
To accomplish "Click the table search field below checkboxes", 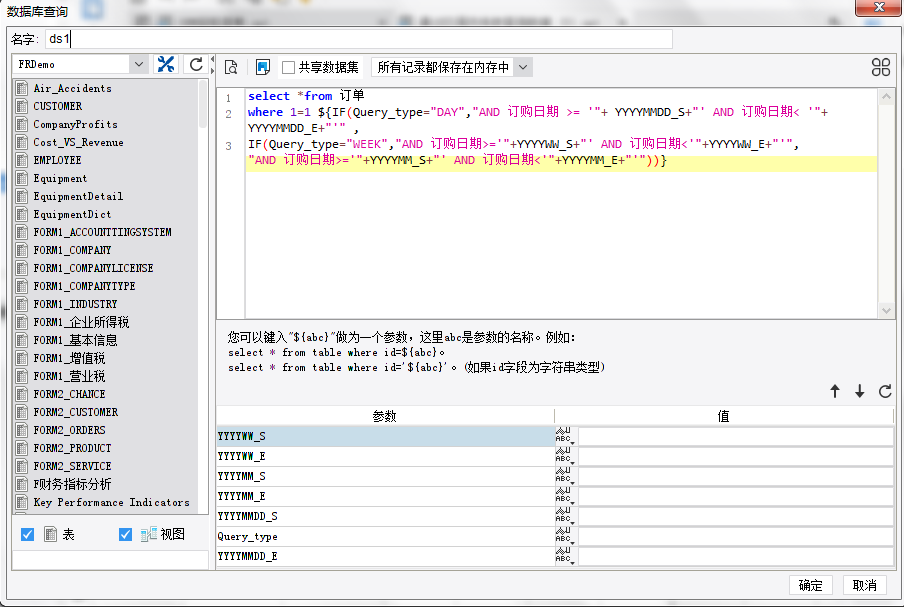I will (110, 560).
